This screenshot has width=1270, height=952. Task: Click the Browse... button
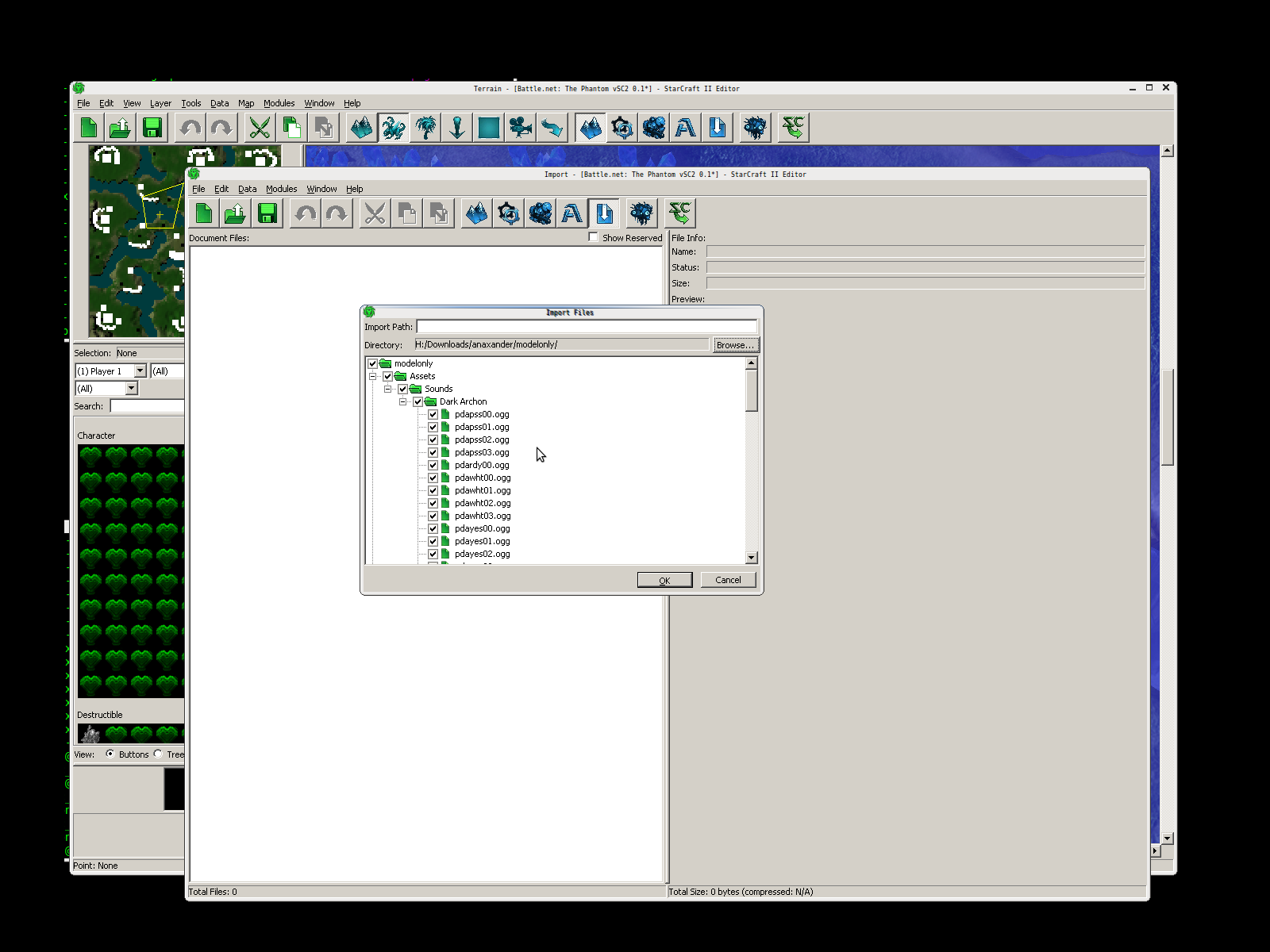coord(735,345)
